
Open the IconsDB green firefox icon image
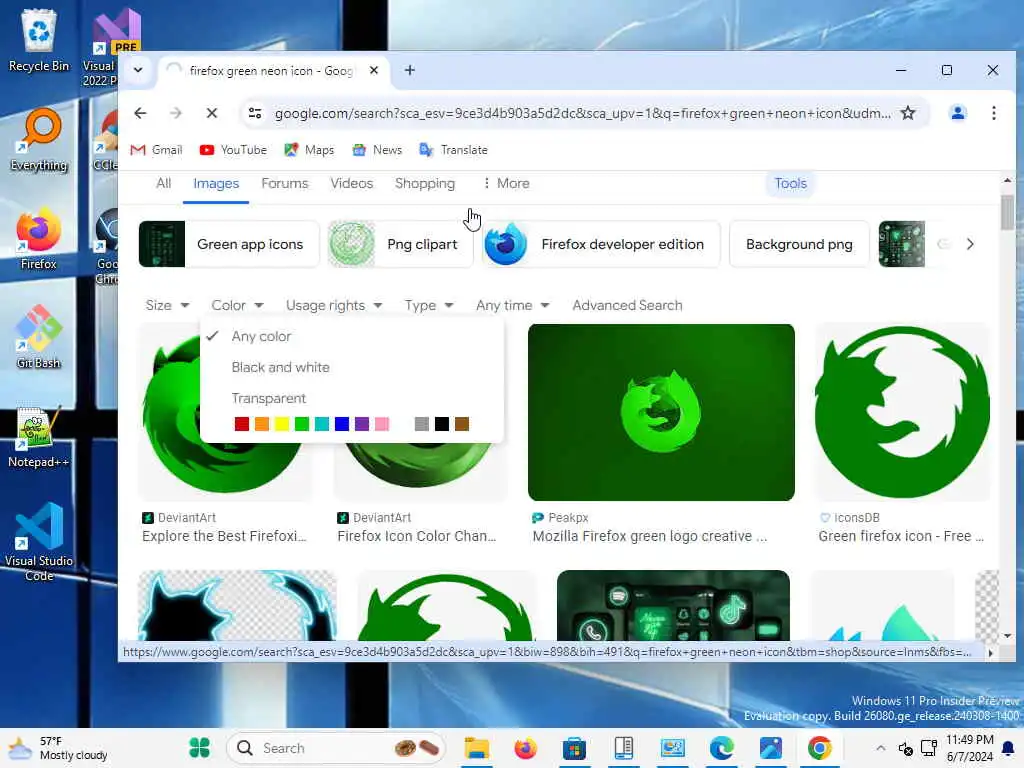click(901, 412)
